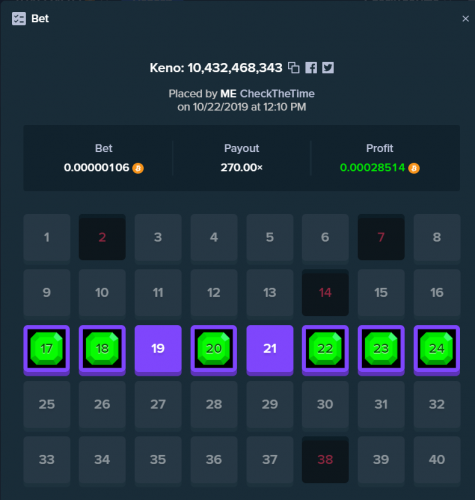Select the green gem tile 20
475x500 pixels.
214,350
